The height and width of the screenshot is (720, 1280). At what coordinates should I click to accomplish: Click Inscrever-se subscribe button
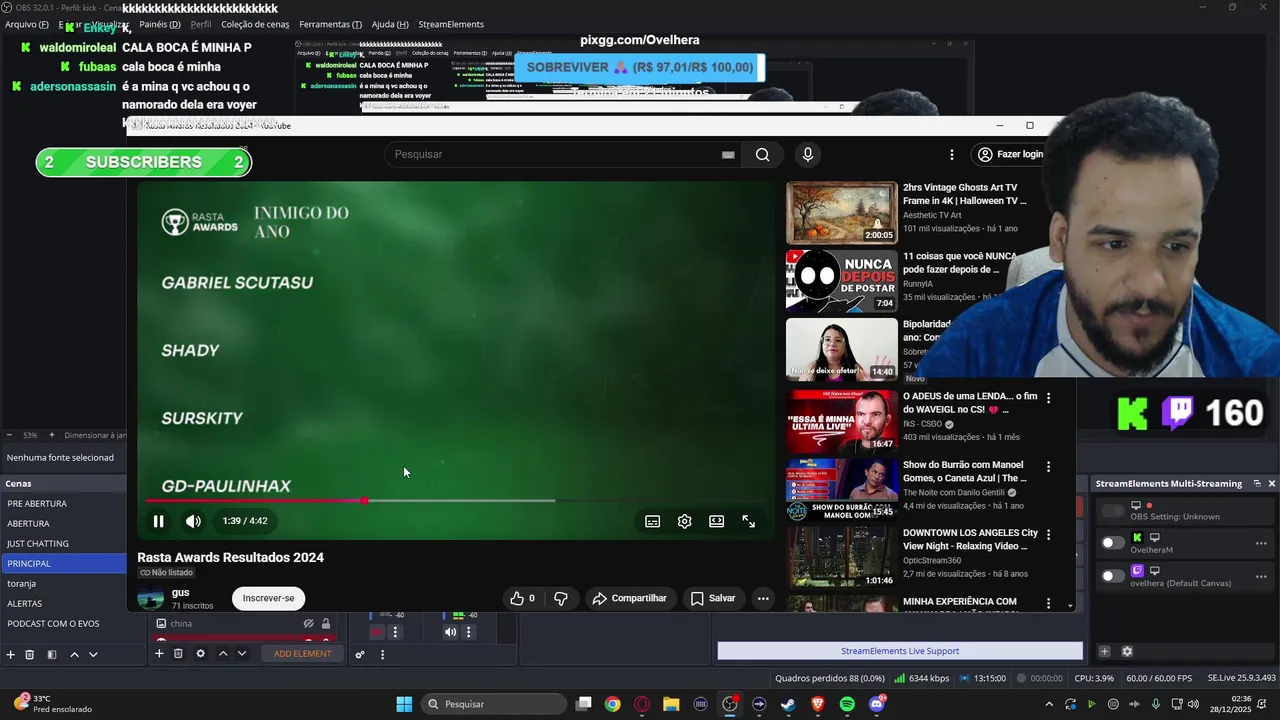[x=268, y=598]
